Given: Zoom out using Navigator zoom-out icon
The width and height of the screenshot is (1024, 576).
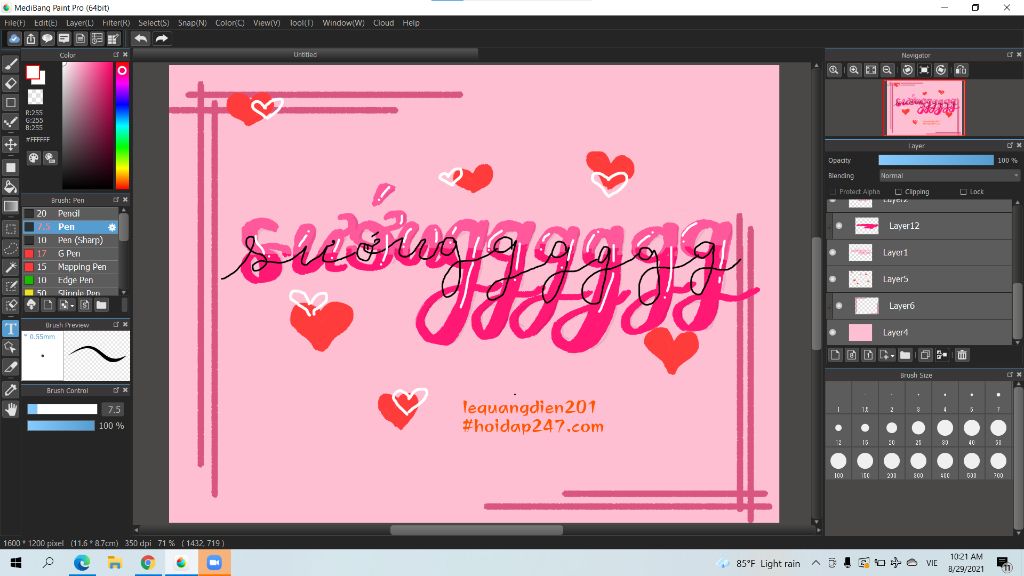Looking at the screenshot, I should (x=888, y=70).
